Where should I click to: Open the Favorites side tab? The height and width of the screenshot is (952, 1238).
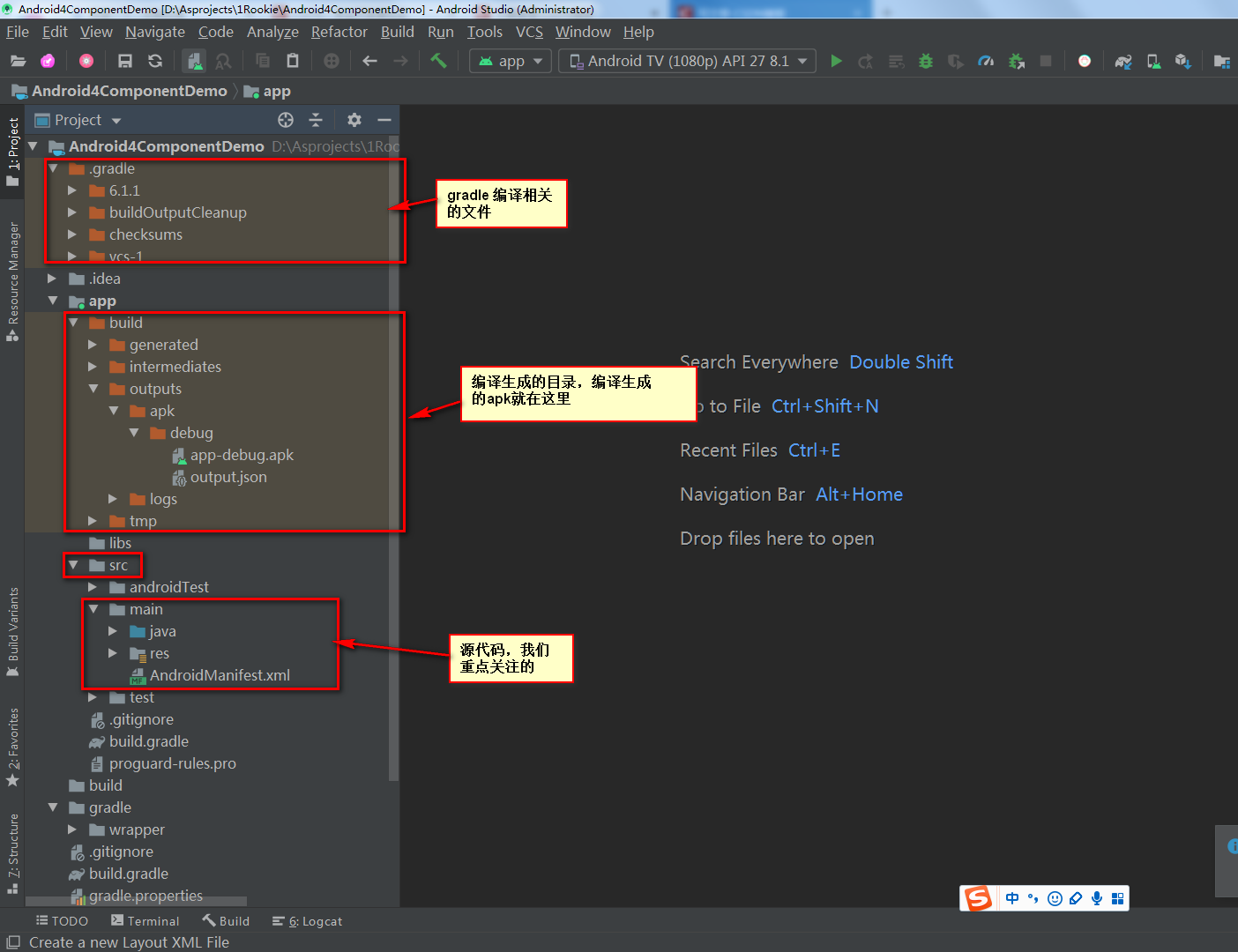point(12,747)
